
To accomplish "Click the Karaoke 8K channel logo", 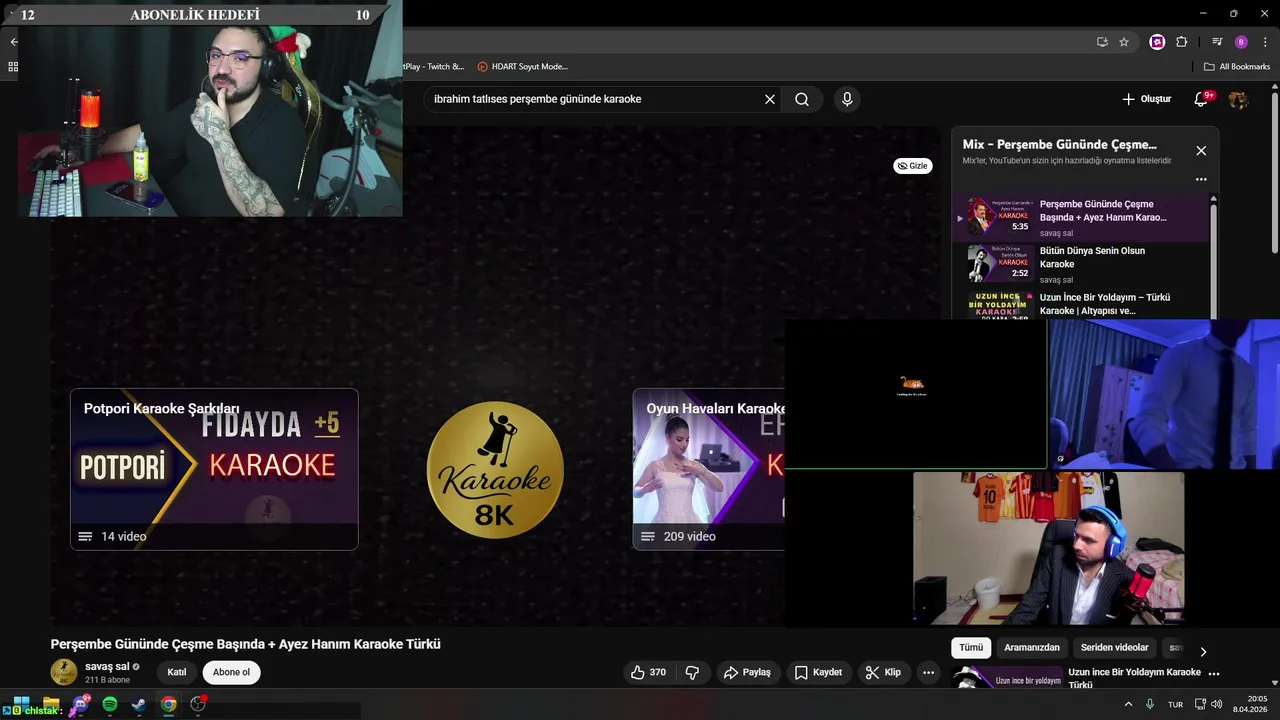I will [x=495, y=470].
